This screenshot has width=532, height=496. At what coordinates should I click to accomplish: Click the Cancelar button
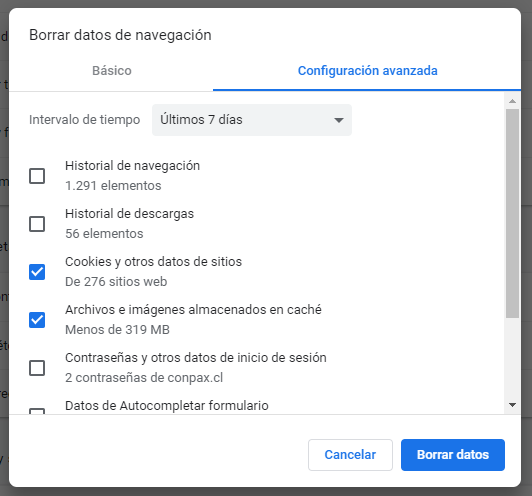[350, 455]
